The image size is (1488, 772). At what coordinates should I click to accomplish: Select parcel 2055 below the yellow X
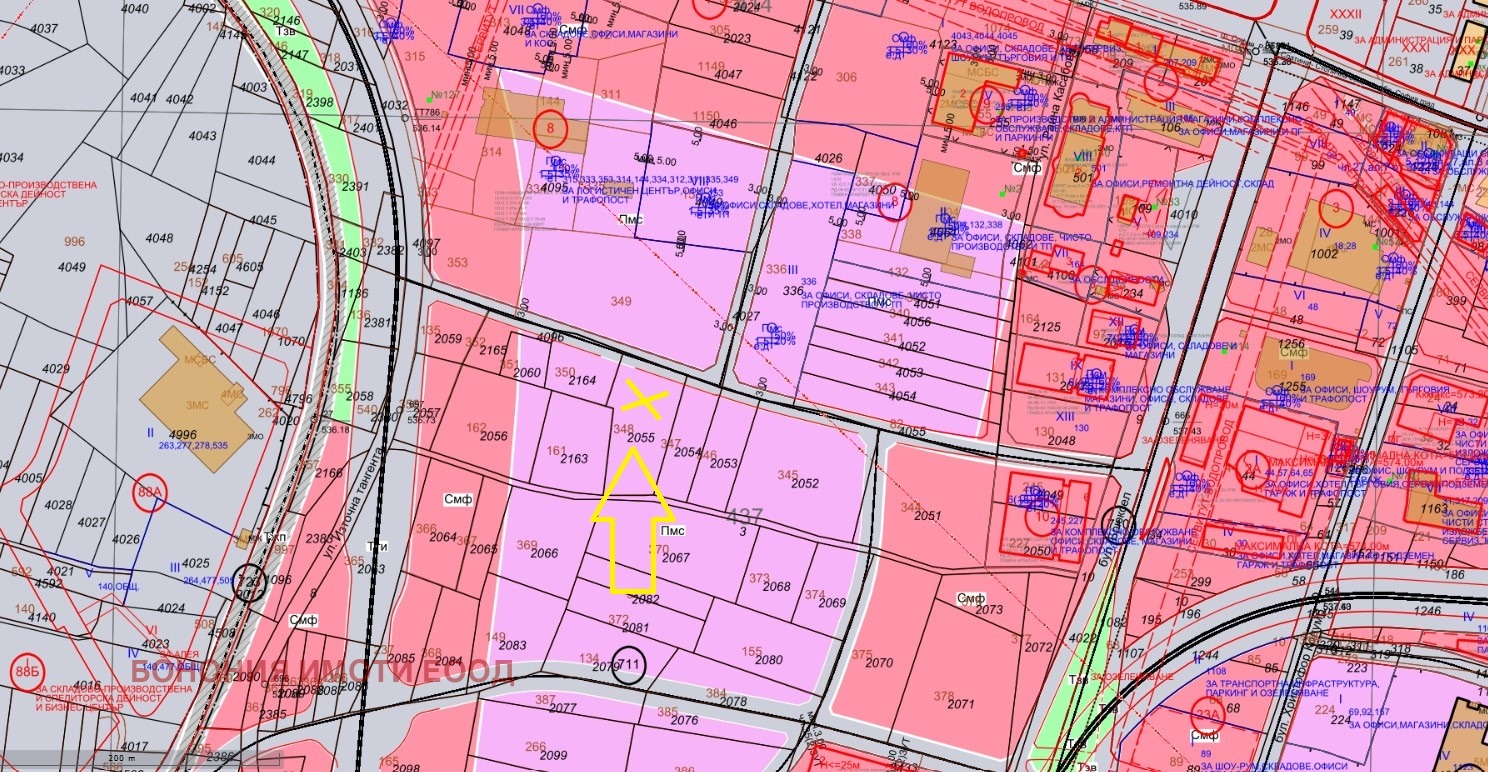pos(640,438)
